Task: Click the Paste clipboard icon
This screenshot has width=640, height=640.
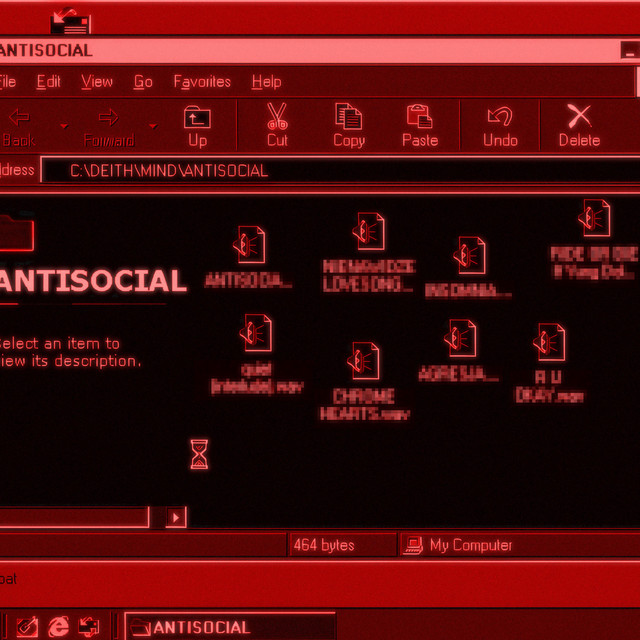Action: tap(419, 117)
